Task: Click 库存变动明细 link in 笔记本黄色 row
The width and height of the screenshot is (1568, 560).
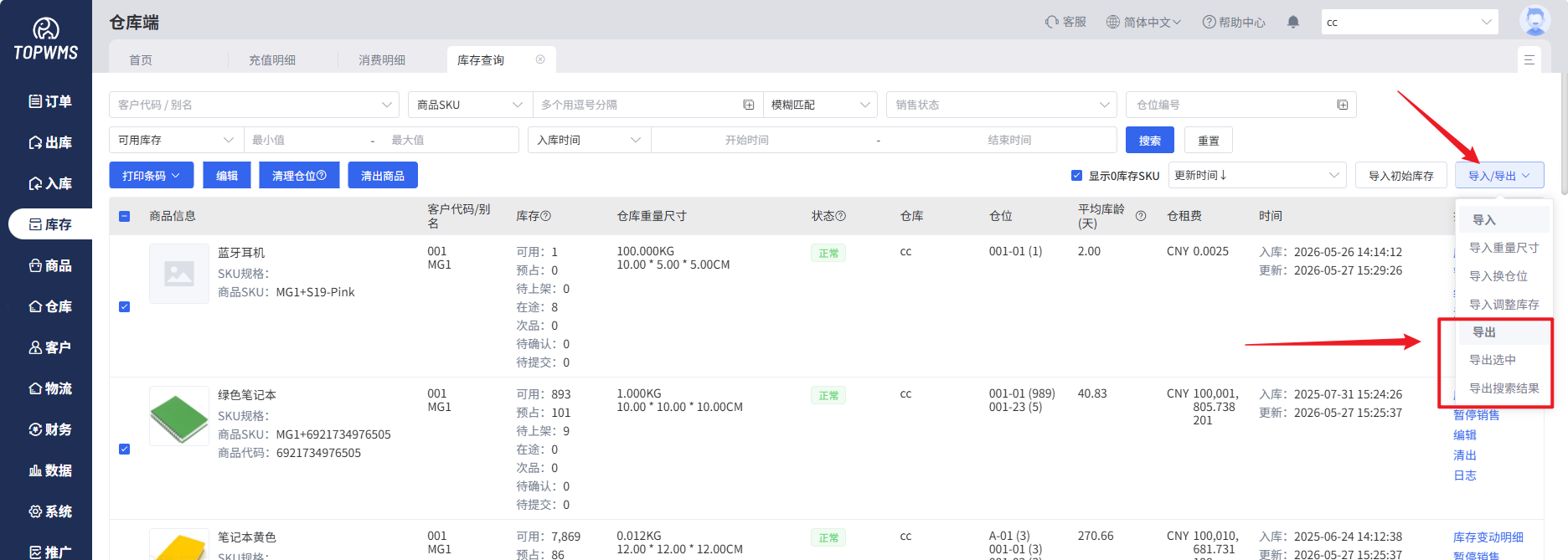Action: (x=1488, y=537)
